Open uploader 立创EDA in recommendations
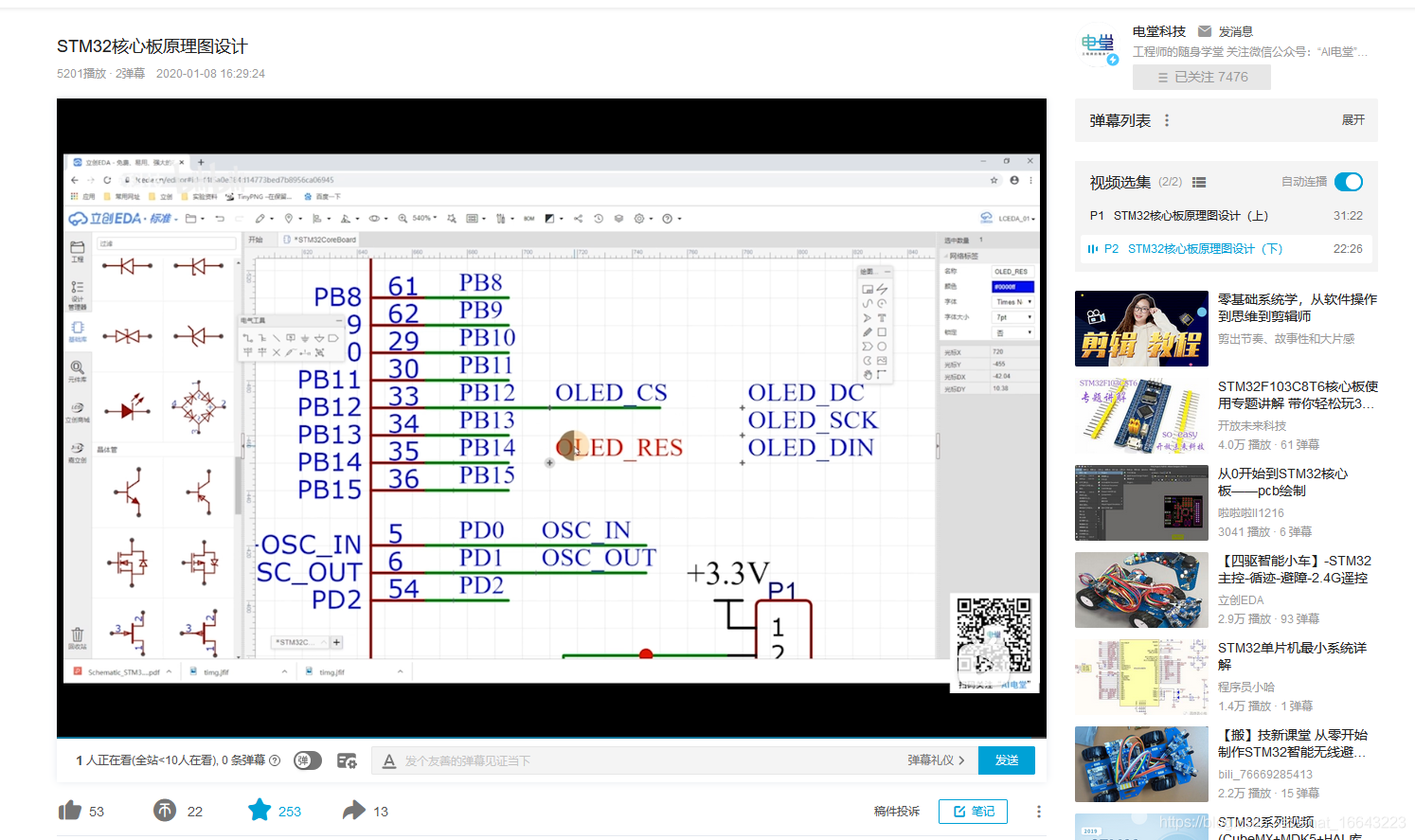 (x=1241, y=600)
